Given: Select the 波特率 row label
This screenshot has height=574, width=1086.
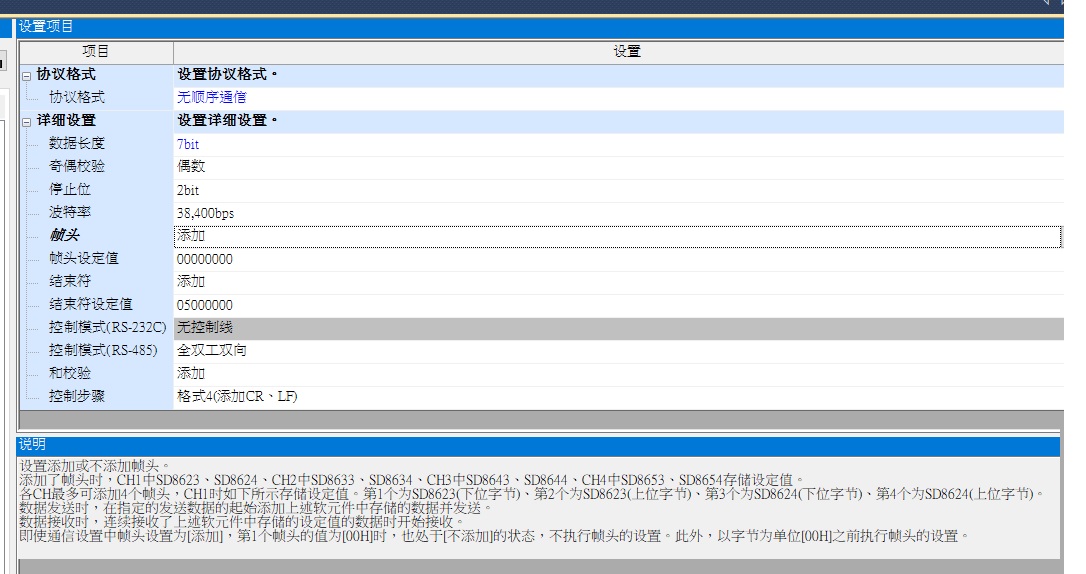Looking at the screenshot, I should pyautogui.click(x=70, y=213).
